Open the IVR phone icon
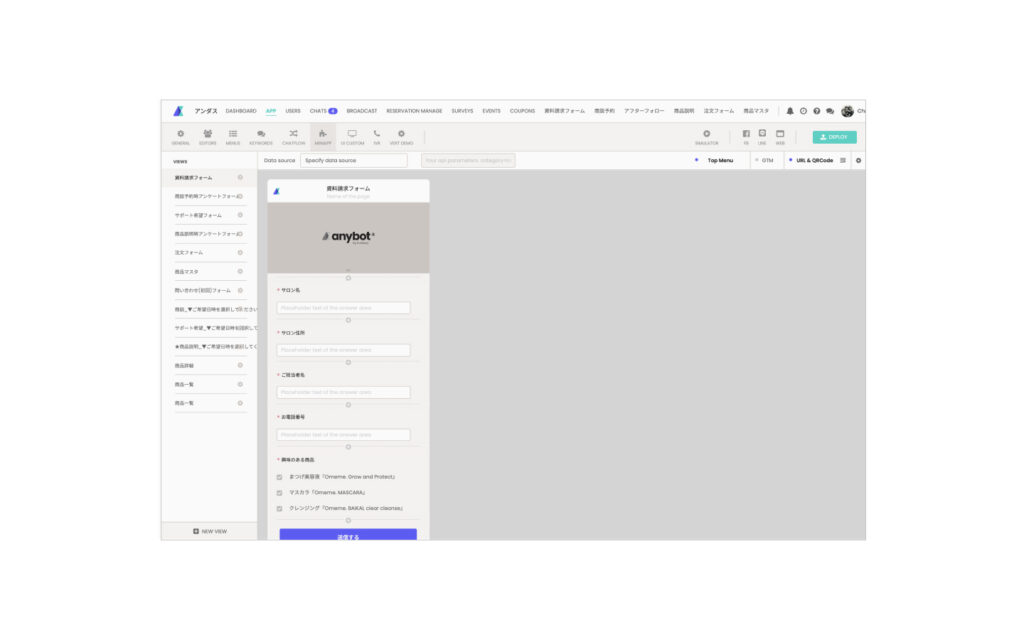The image size is (1024, 640). [x=377, y=135]
